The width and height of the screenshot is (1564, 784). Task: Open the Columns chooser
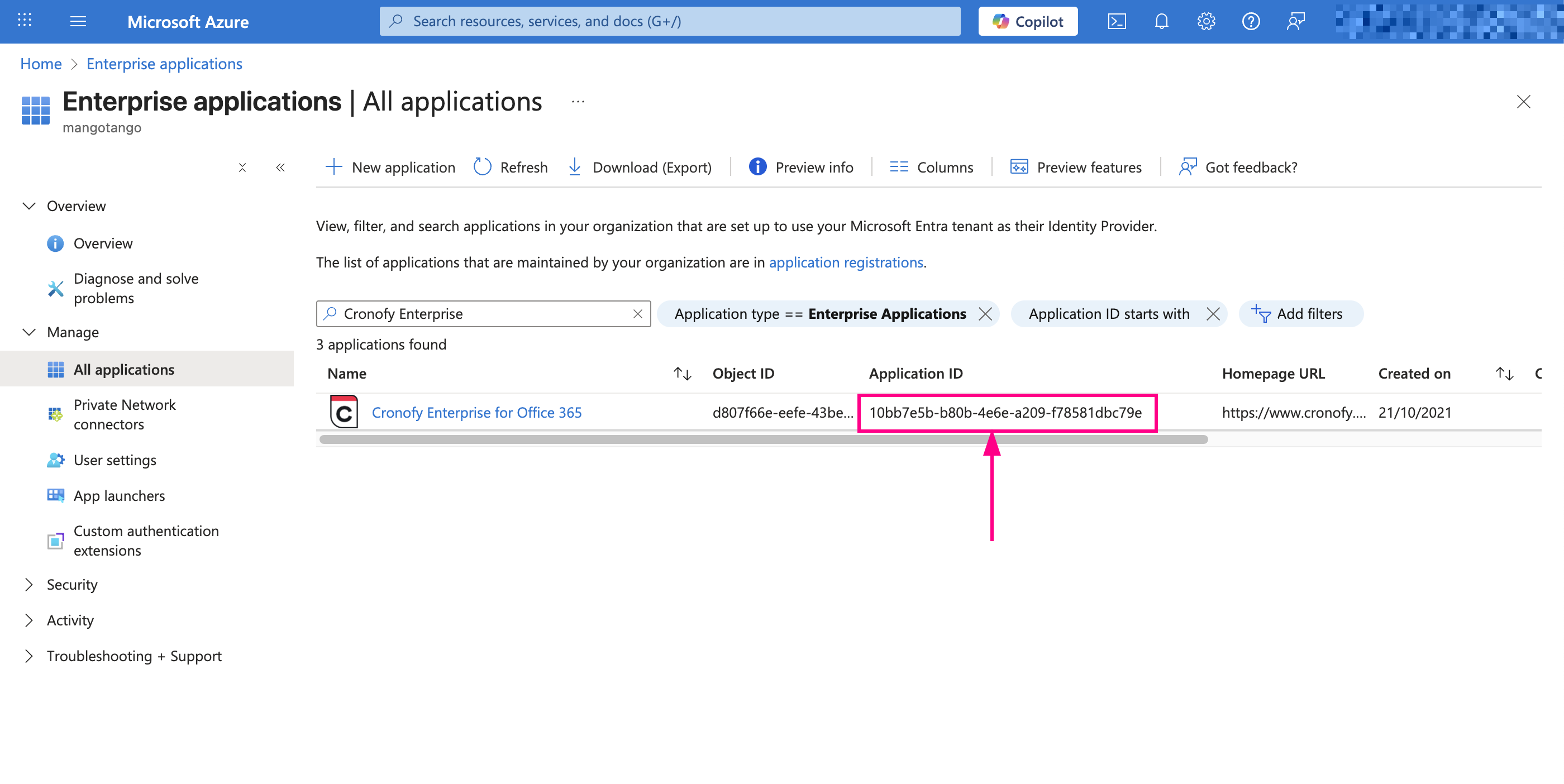pos(931,167)
